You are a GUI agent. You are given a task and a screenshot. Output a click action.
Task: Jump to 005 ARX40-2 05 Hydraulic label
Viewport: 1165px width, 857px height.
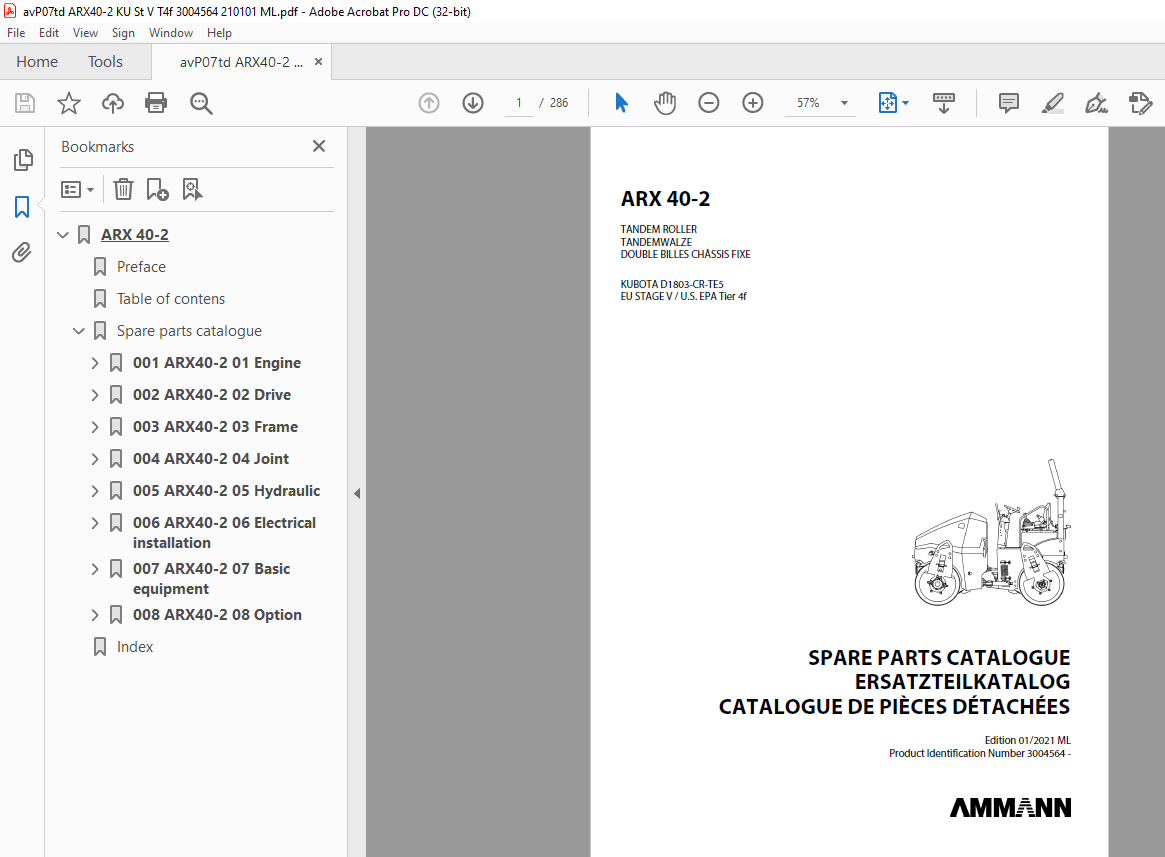[x=227, y=491]
